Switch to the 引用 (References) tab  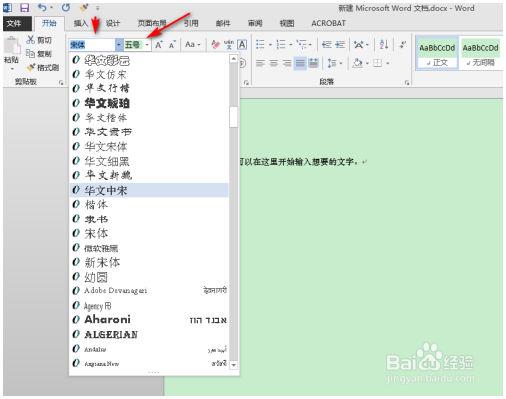click(x=191, y=23)
